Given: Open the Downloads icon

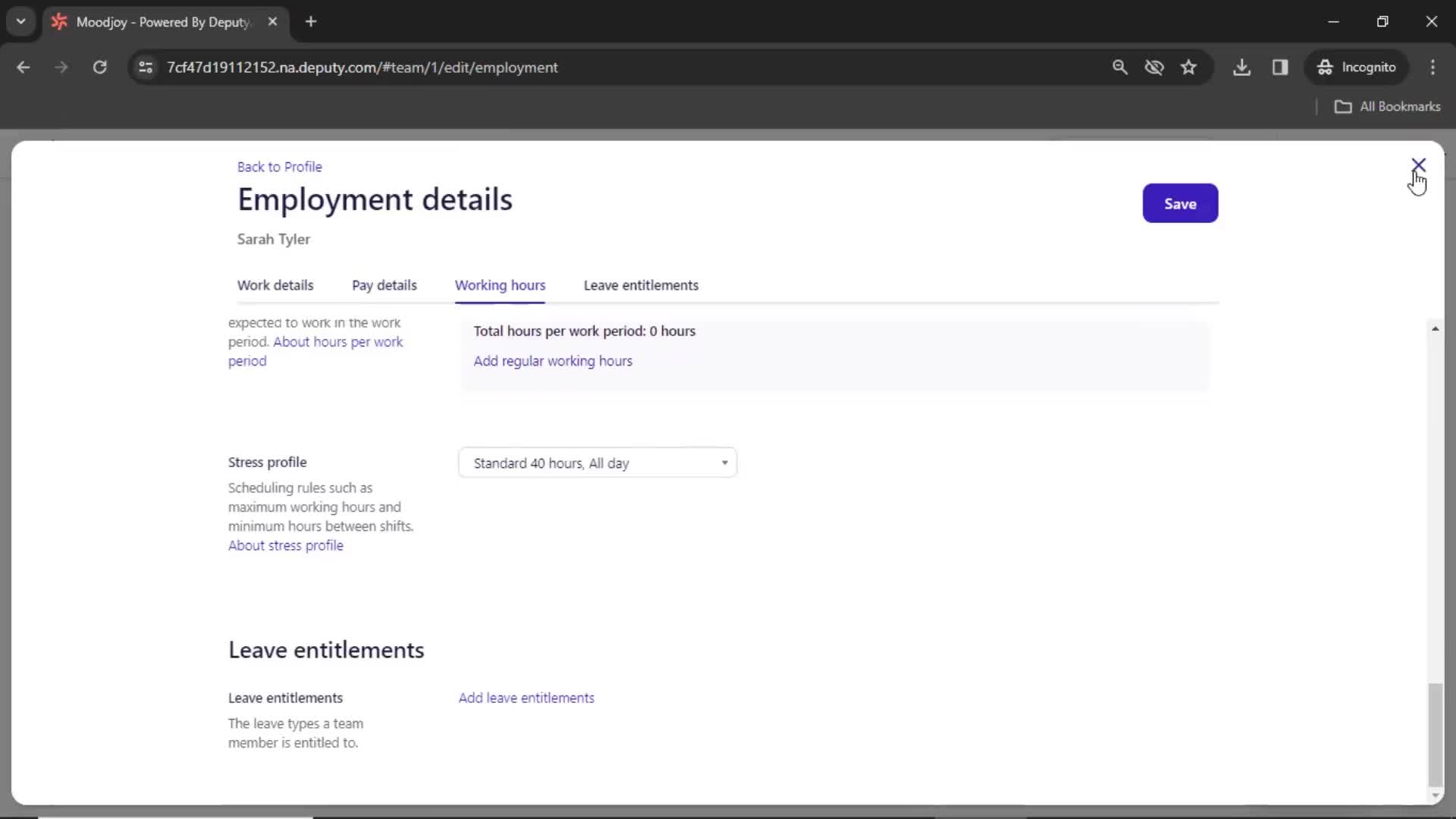Looking at the screenshot, I should 1241,67.
